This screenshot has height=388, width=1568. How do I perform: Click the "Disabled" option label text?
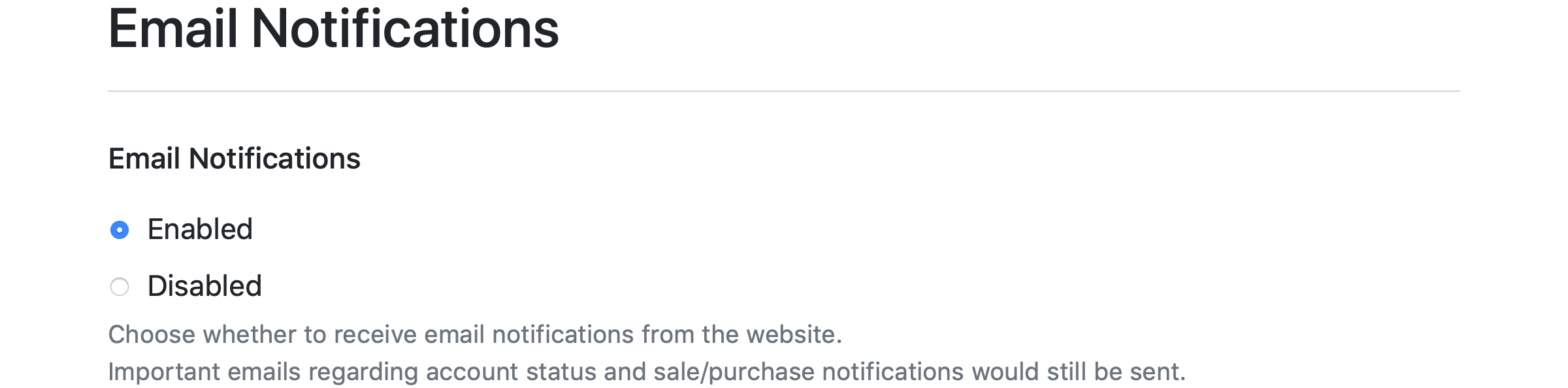(x=204, y=287)
